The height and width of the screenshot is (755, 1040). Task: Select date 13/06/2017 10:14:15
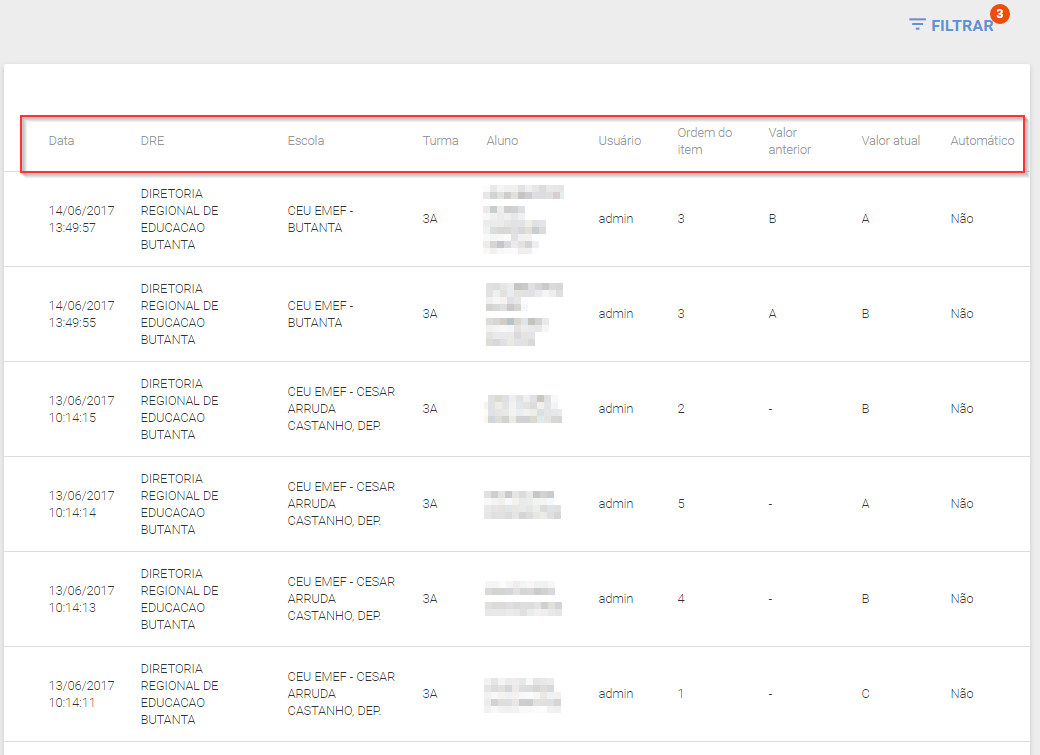[81, 409]
